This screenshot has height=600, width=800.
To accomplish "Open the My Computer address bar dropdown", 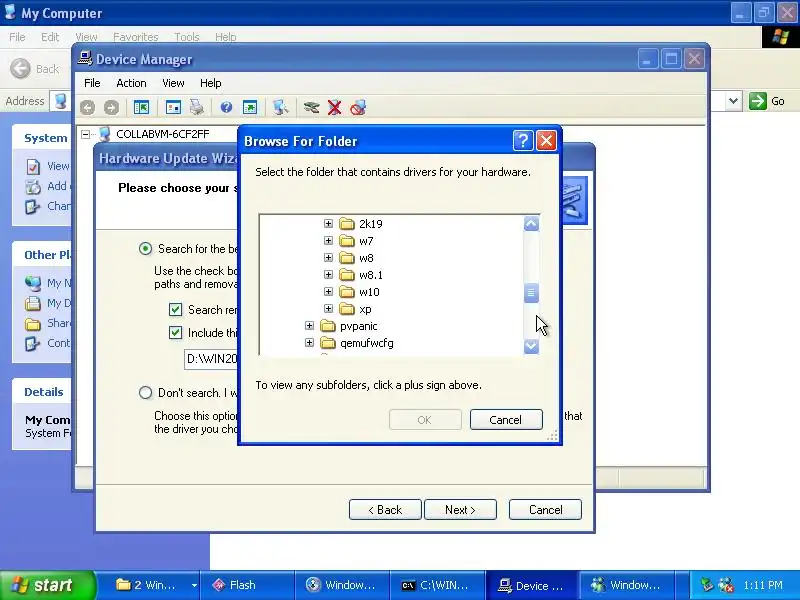I will 733,101.
